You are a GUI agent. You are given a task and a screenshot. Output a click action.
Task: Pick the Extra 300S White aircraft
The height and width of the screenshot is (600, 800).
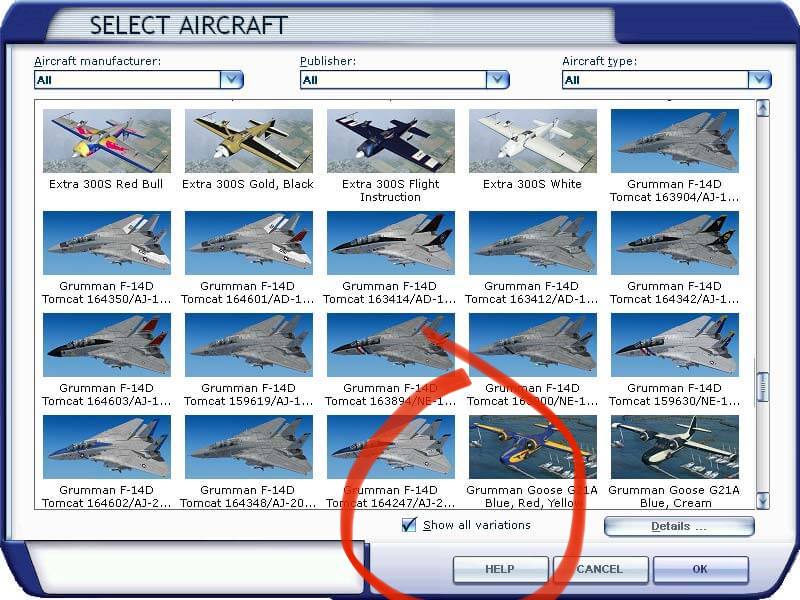pos(532,141)
